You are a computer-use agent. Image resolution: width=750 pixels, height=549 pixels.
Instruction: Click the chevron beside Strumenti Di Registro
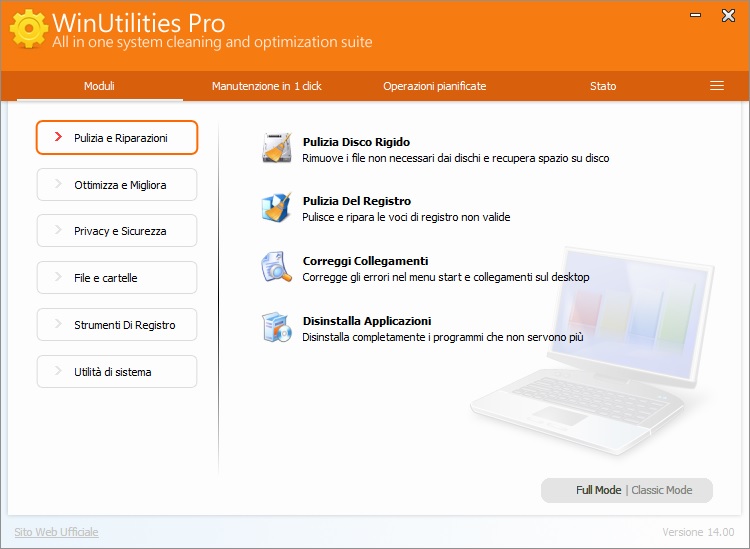pos(58,324)
